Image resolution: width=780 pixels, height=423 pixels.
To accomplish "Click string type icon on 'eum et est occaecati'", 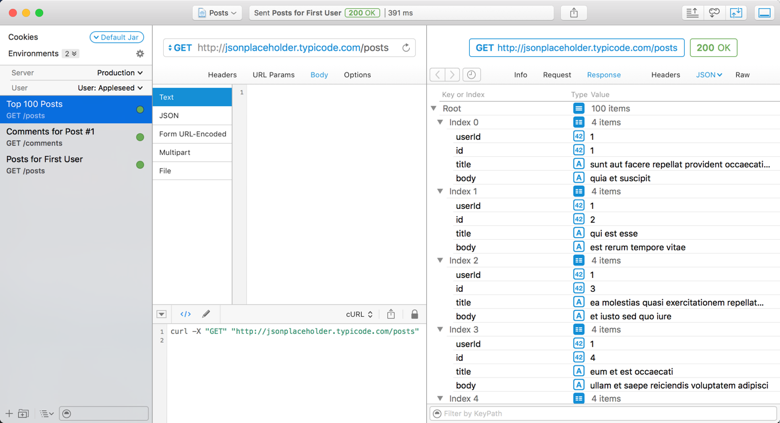I will coord(579,371).
